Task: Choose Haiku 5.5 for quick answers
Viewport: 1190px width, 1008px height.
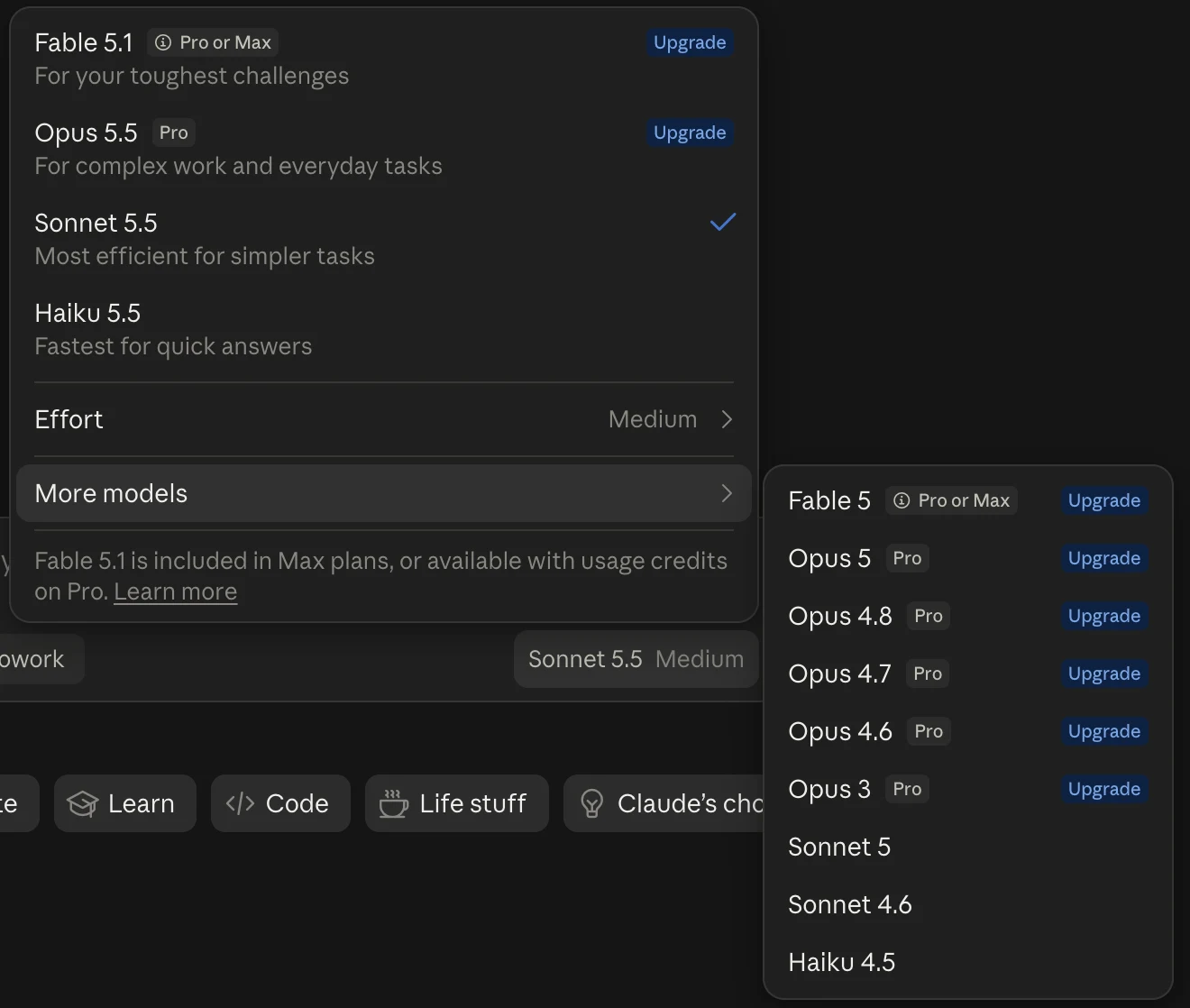Action: [x=384, y=329]
